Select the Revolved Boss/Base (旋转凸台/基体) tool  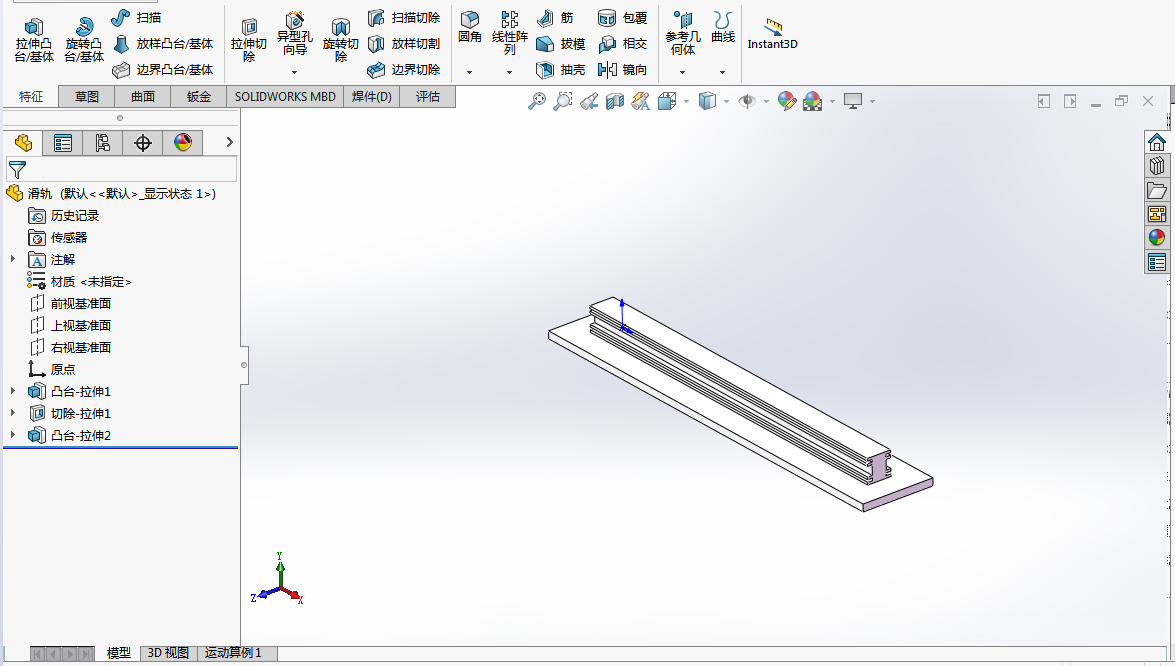(x=84, y=40)
